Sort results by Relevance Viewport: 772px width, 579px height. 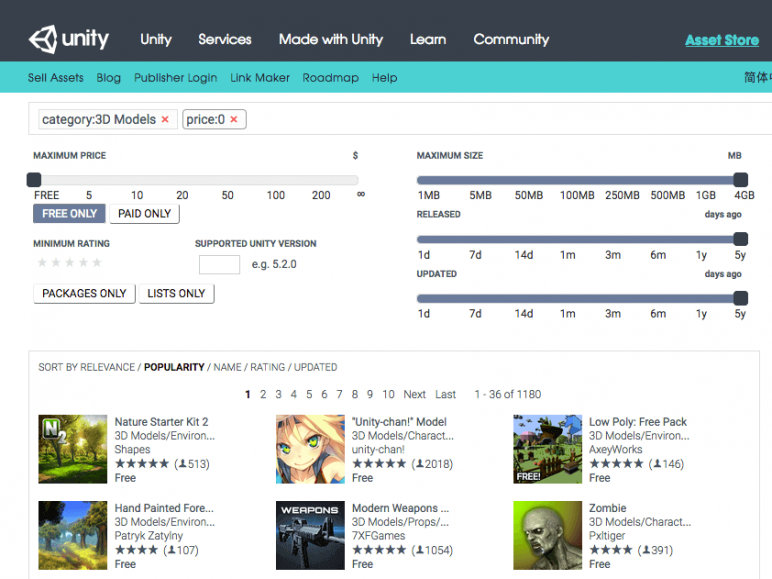click(107, 367)
